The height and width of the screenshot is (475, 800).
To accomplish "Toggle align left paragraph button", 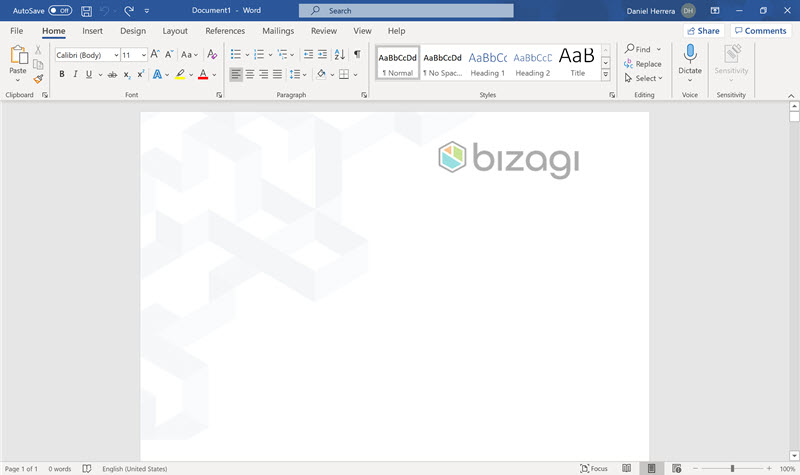I will pyautogui.click(x=236, y=74).
